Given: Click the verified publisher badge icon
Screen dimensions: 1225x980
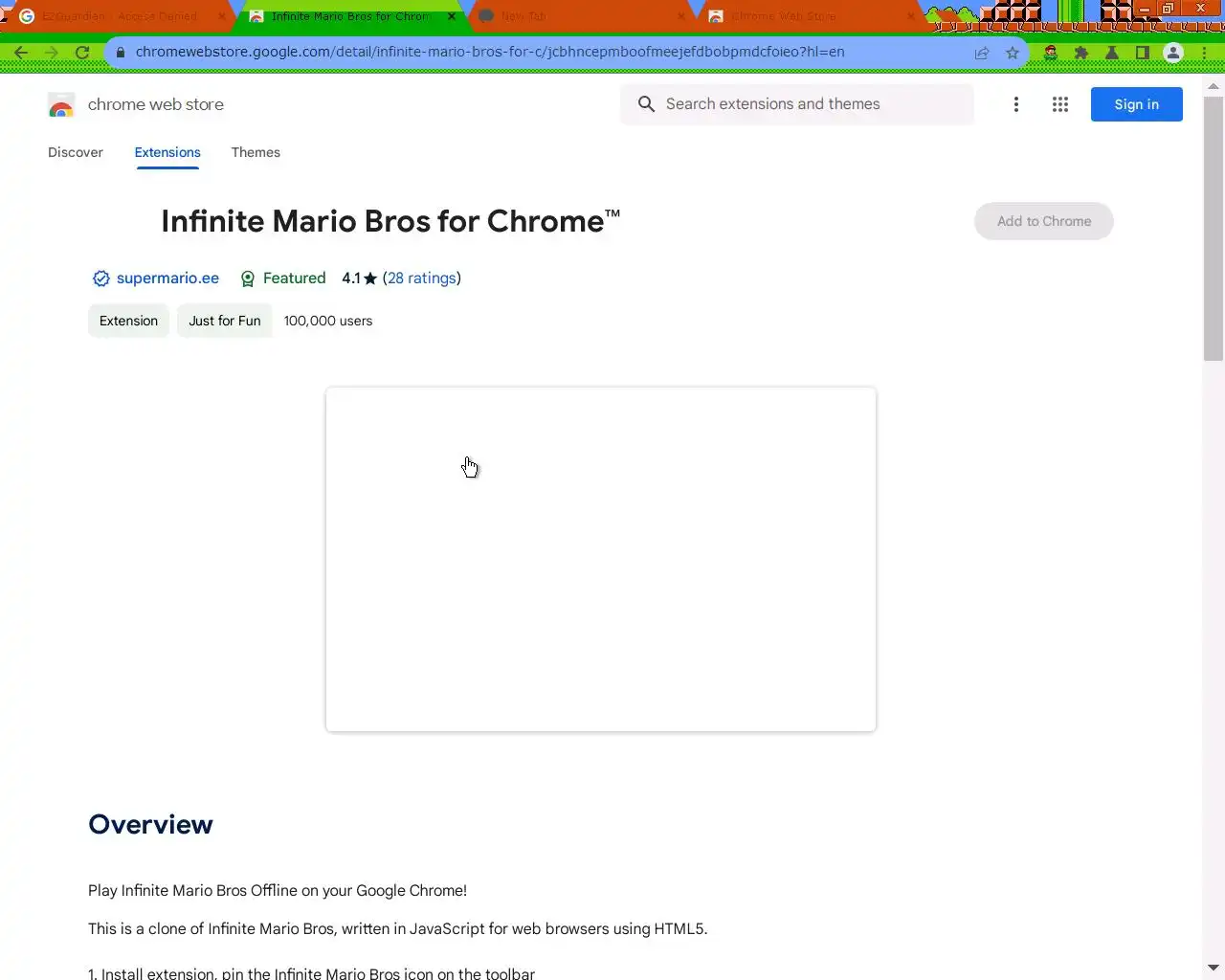Looking at the screenshot, I should point(100,278).
